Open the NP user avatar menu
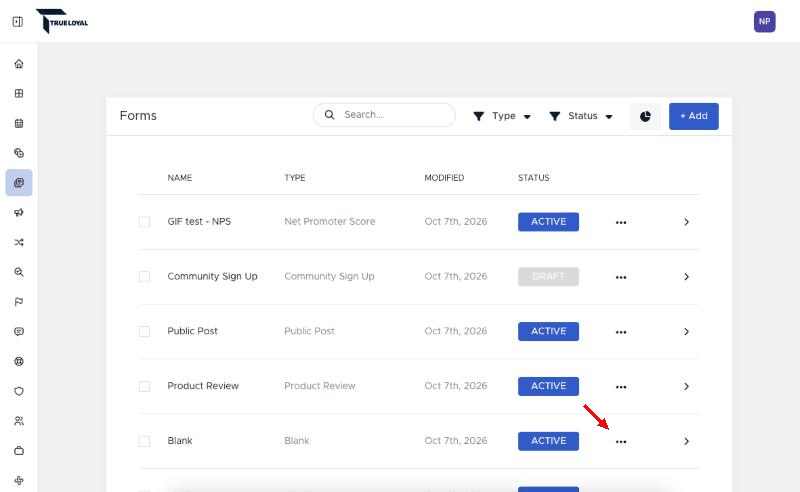Screen dimensions: 800x492 coord(764,21)
